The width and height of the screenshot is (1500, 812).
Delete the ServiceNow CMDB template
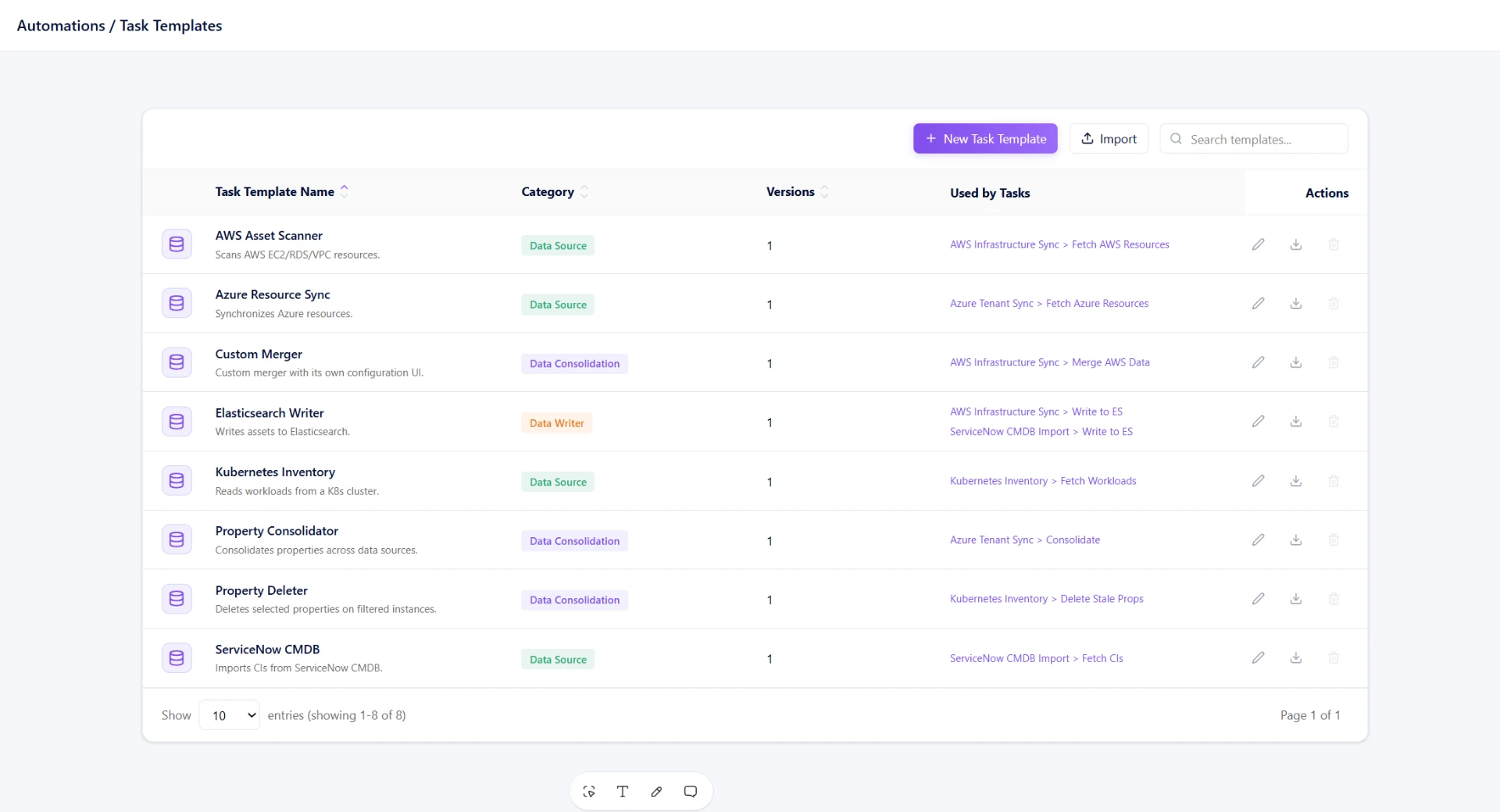point(1334,658)
